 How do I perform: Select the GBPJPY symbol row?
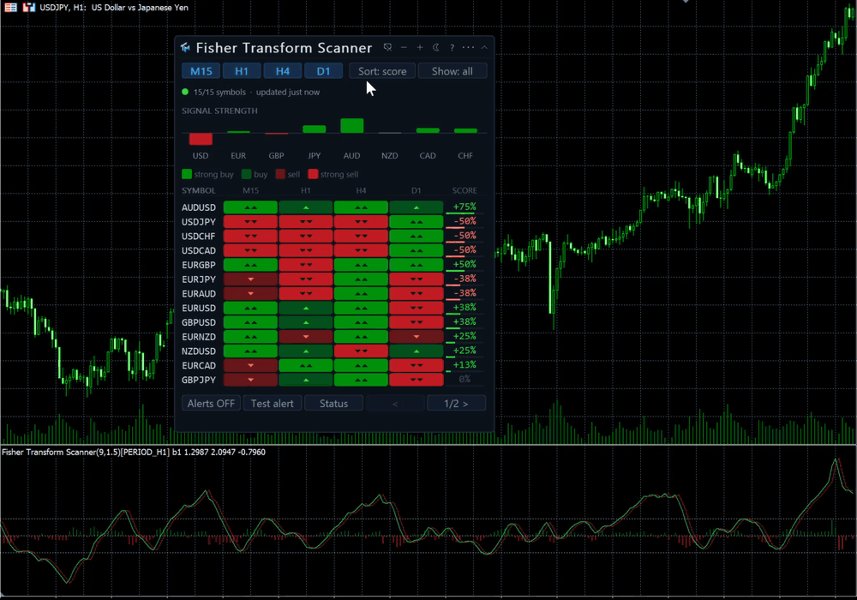(331, 380)
